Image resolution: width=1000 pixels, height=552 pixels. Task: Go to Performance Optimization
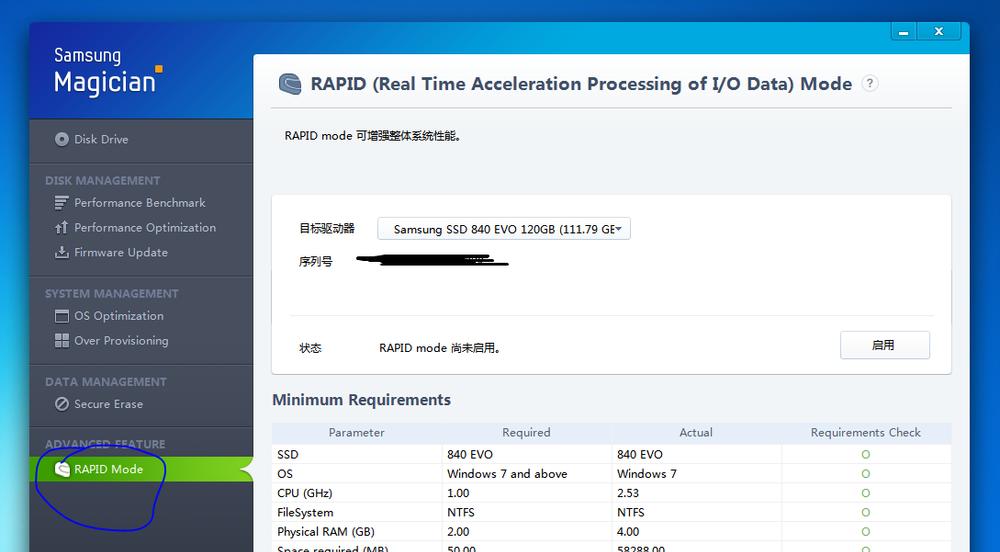145,228
